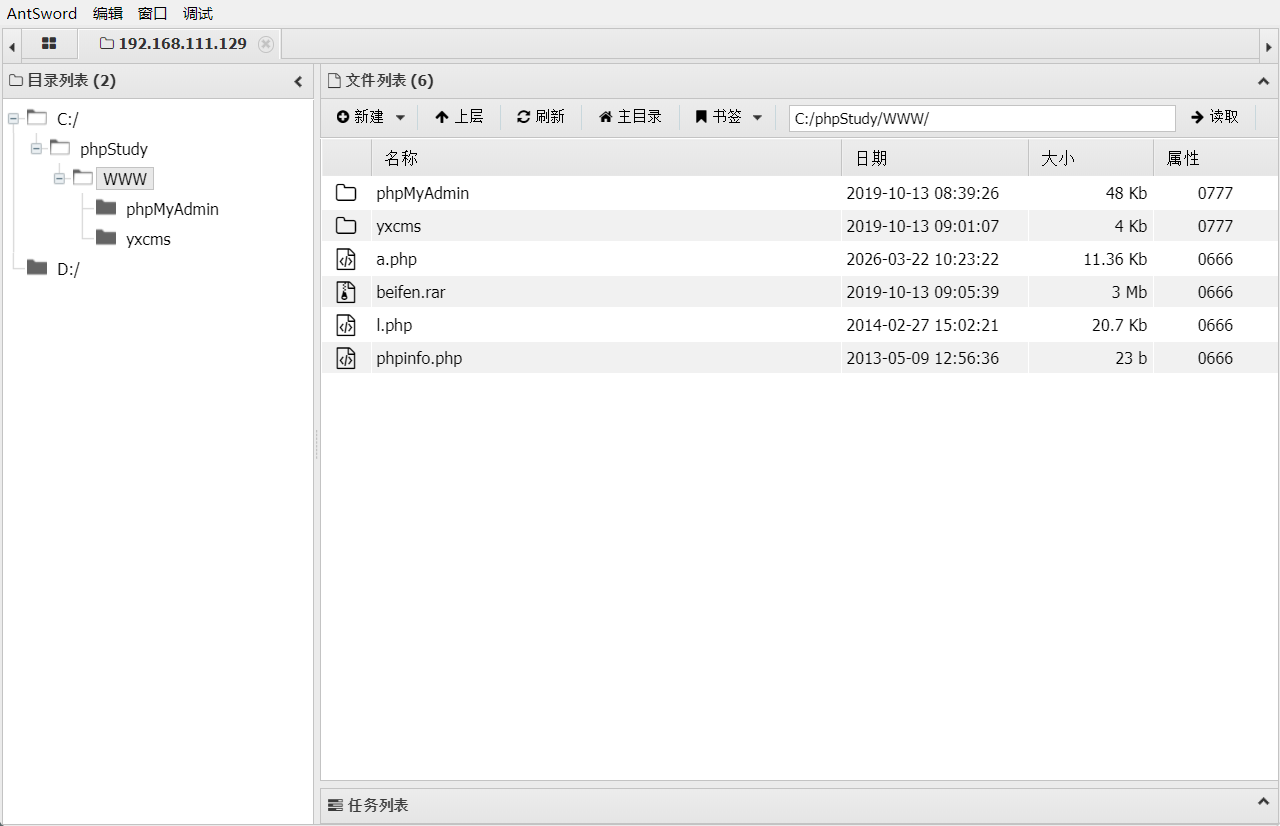The width and height of the screenshot is (1280, 826).
Task: Open the 编辑 menu
Action: pos(108,14)
